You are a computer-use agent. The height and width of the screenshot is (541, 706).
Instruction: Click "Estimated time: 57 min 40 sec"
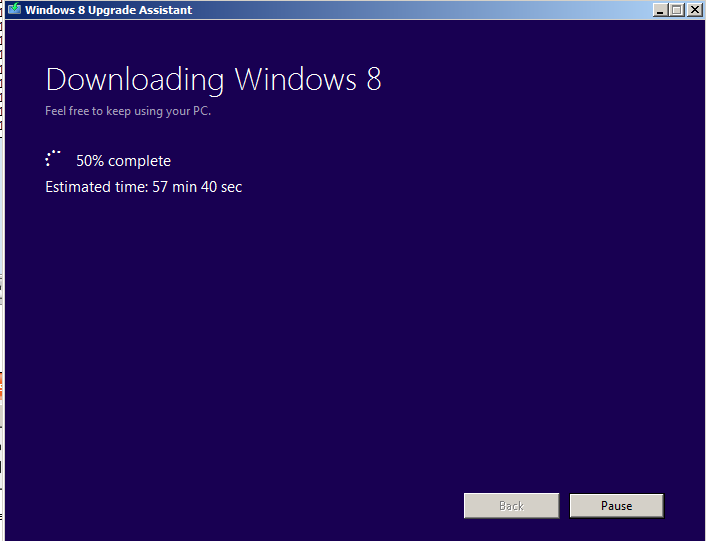click(144, 187)
